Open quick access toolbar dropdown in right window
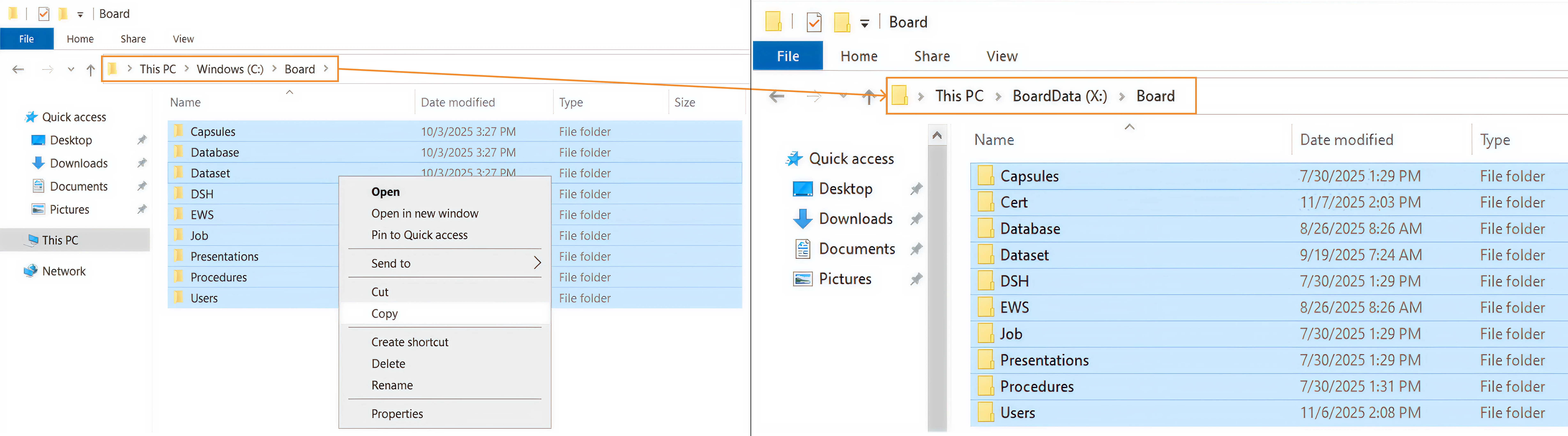This screenshot has height=436, width=1568. coord(864,24)
